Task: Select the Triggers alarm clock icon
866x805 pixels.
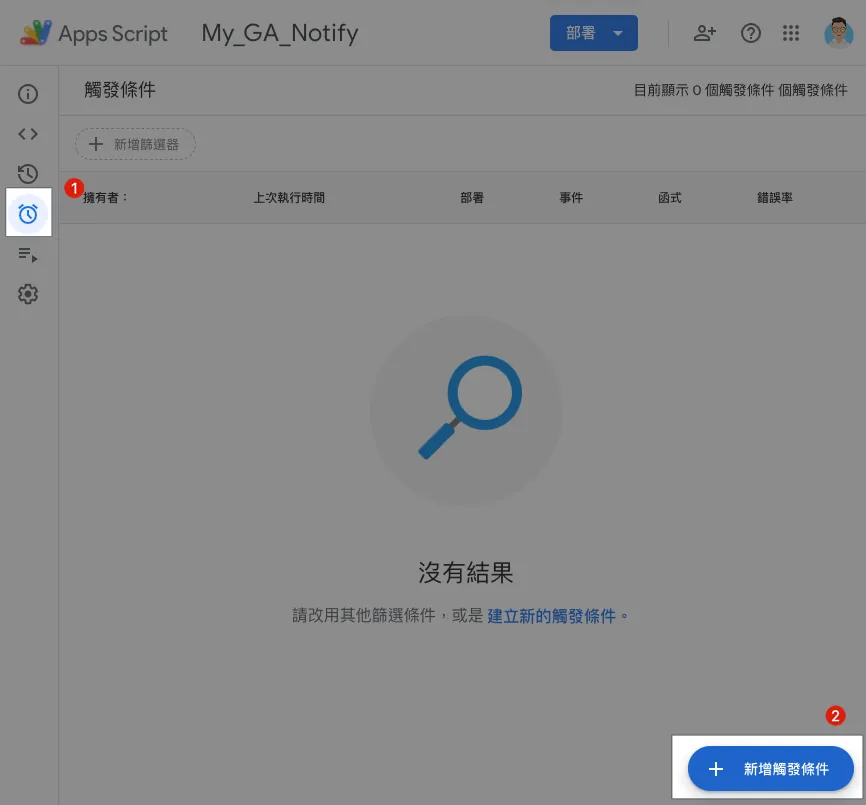Action: point(28,213)
